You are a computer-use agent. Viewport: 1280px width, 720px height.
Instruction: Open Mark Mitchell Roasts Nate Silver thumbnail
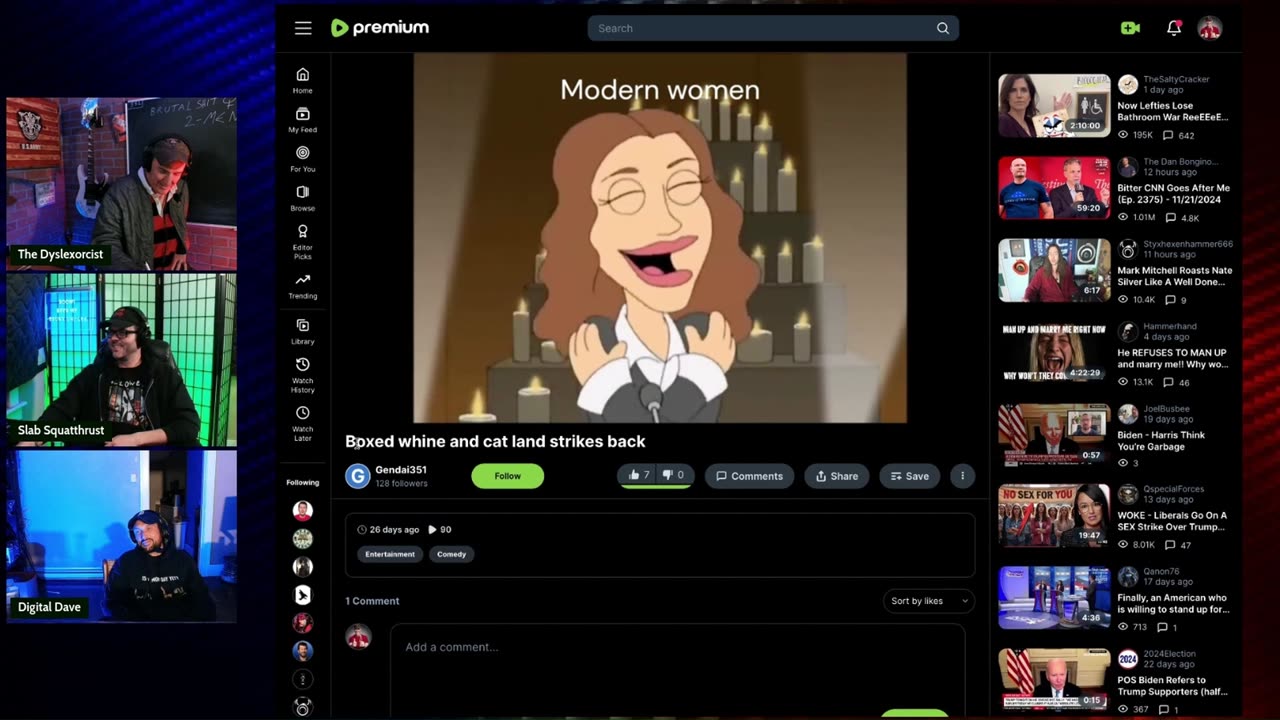click(1054, 270)
